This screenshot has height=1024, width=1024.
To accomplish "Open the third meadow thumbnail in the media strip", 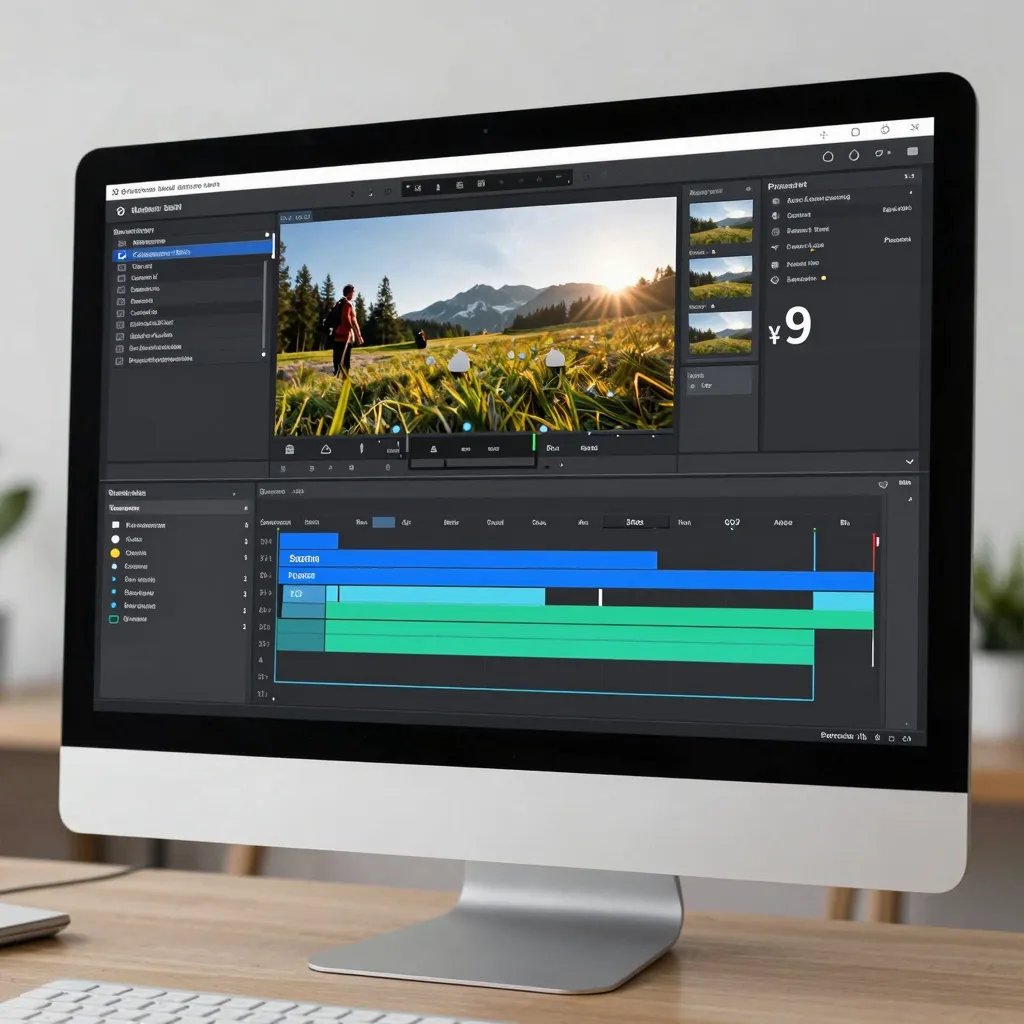I will 721,332.
